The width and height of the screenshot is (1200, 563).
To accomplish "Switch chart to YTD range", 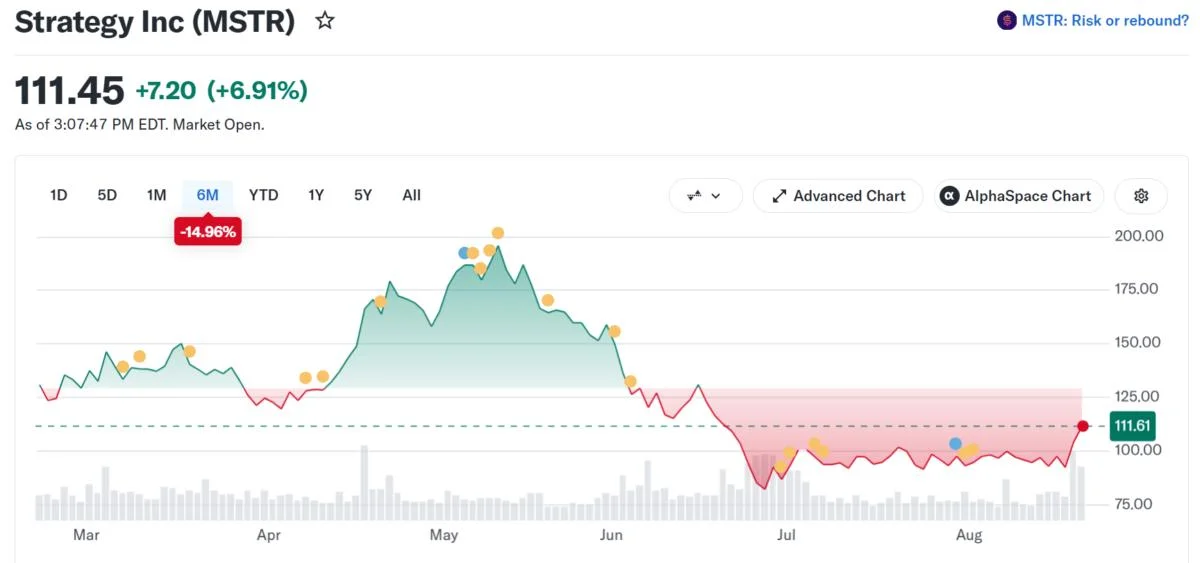I will click(264, 195).
